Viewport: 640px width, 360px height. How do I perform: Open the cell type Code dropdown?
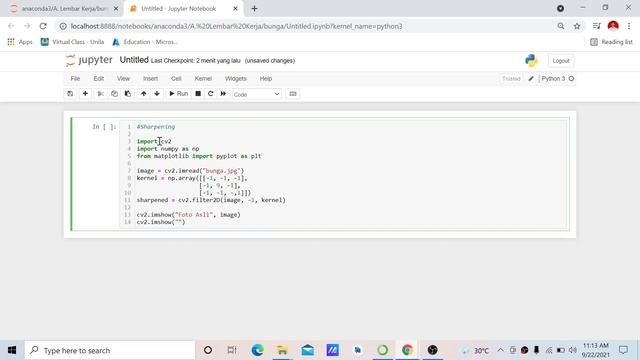tap(256, 94)
